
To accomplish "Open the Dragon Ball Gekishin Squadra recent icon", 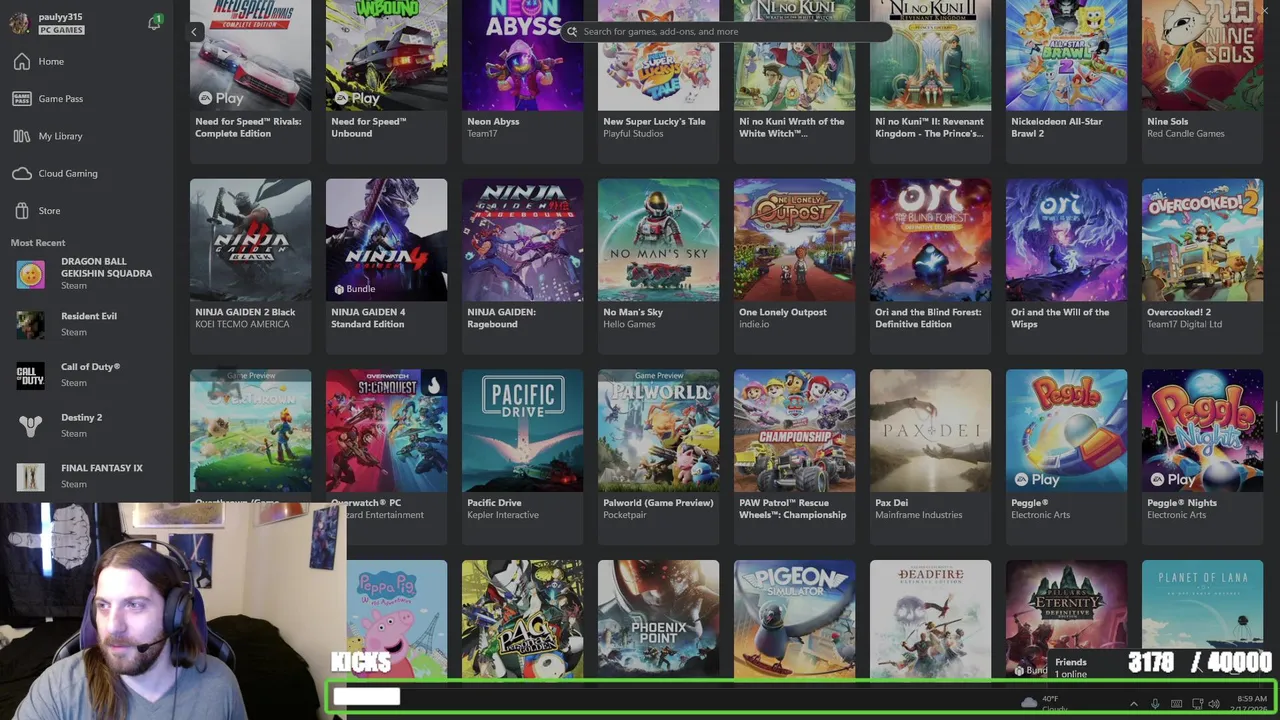I will tap(31, 274).
